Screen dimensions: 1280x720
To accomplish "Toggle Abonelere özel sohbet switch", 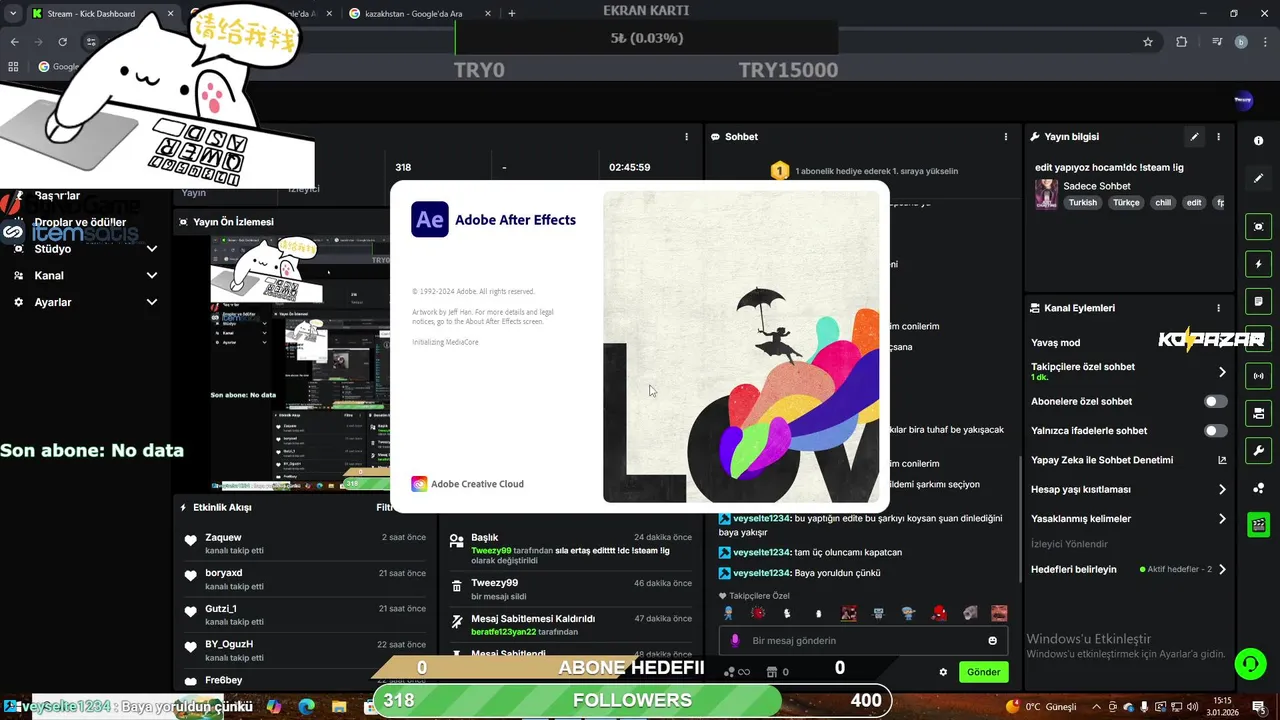I will [x=1215, y=401].
